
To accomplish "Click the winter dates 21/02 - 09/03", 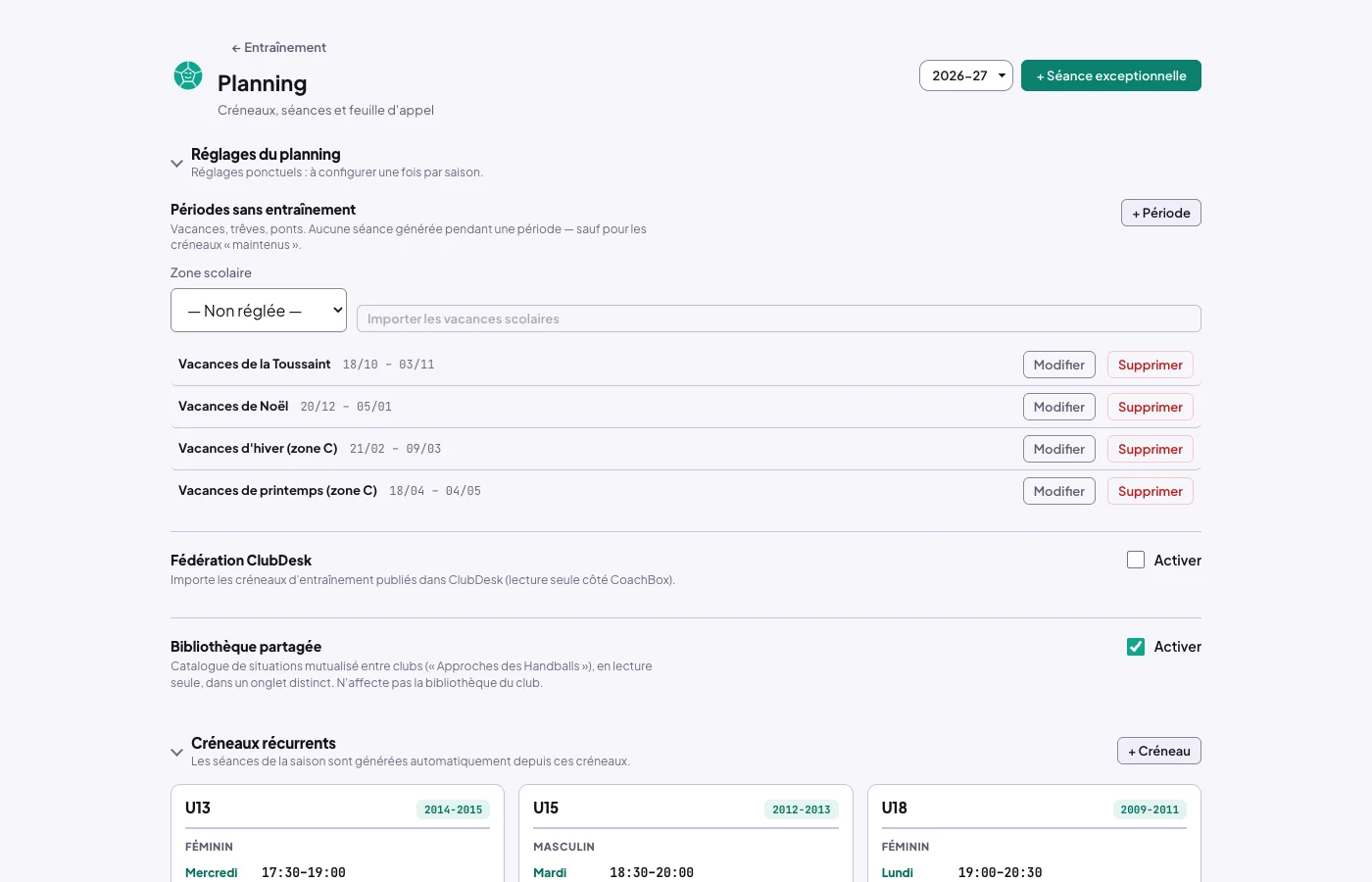I will click(x=395, y=449).
